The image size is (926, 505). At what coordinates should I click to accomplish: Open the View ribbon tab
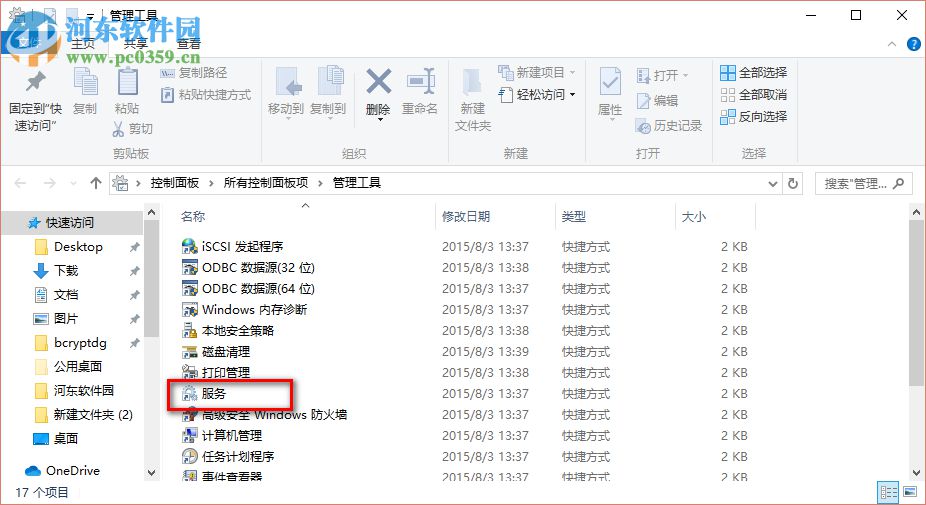(x=188, y=44)
